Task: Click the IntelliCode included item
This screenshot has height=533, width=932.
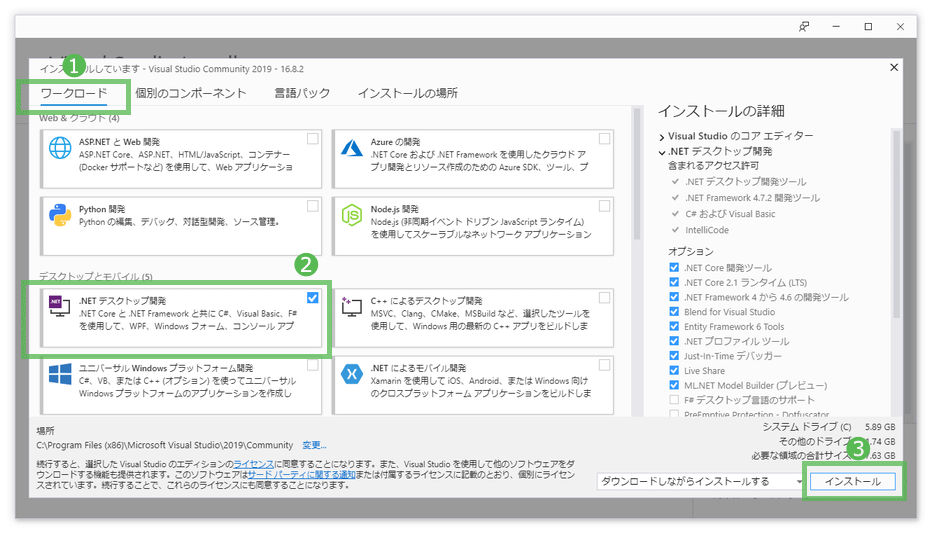Action: [707, 230]
